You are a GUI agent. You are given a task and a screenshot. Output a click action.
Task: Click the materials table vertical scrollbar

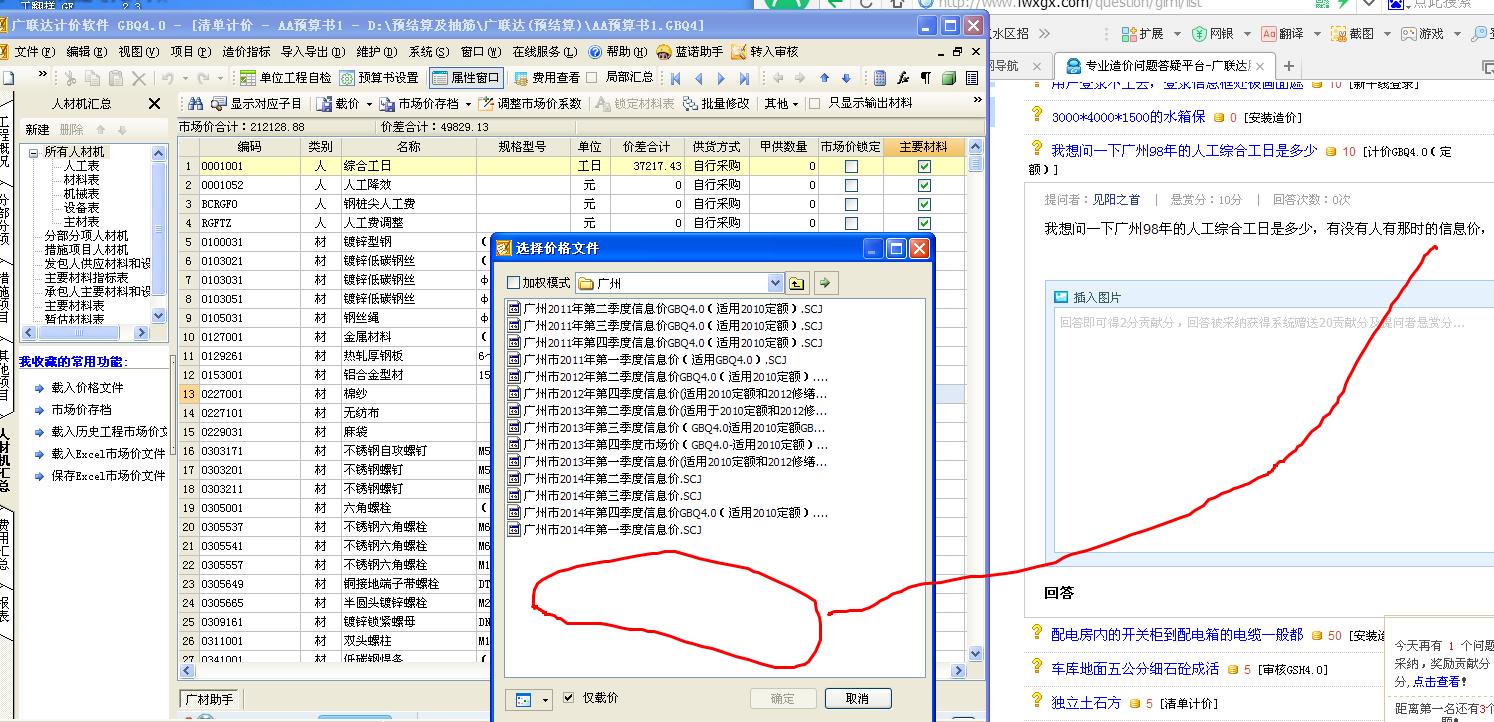(976, 400)
